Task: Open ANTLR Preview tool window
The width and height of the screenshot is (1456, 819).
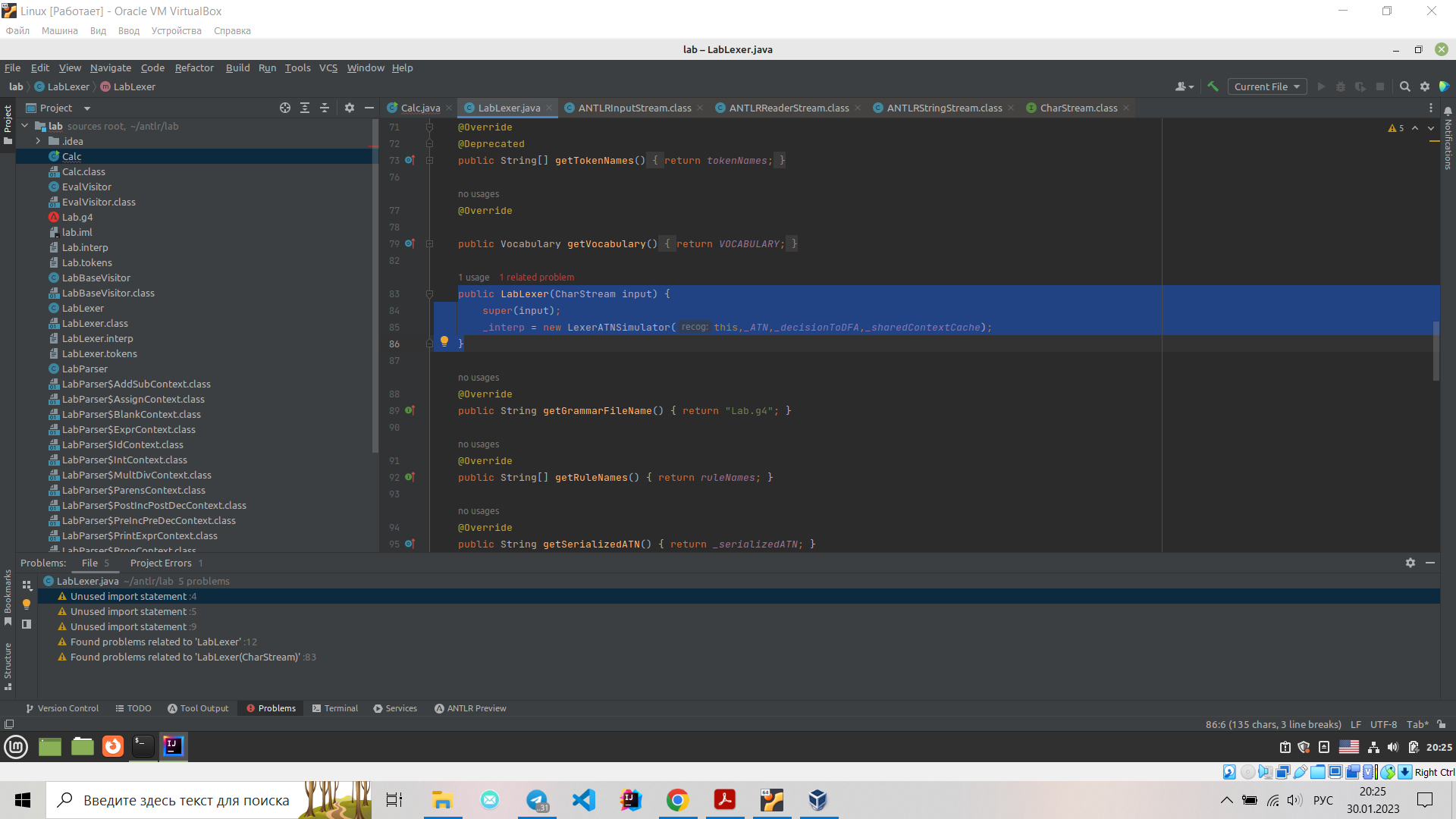Action: [x=470, y=708]
